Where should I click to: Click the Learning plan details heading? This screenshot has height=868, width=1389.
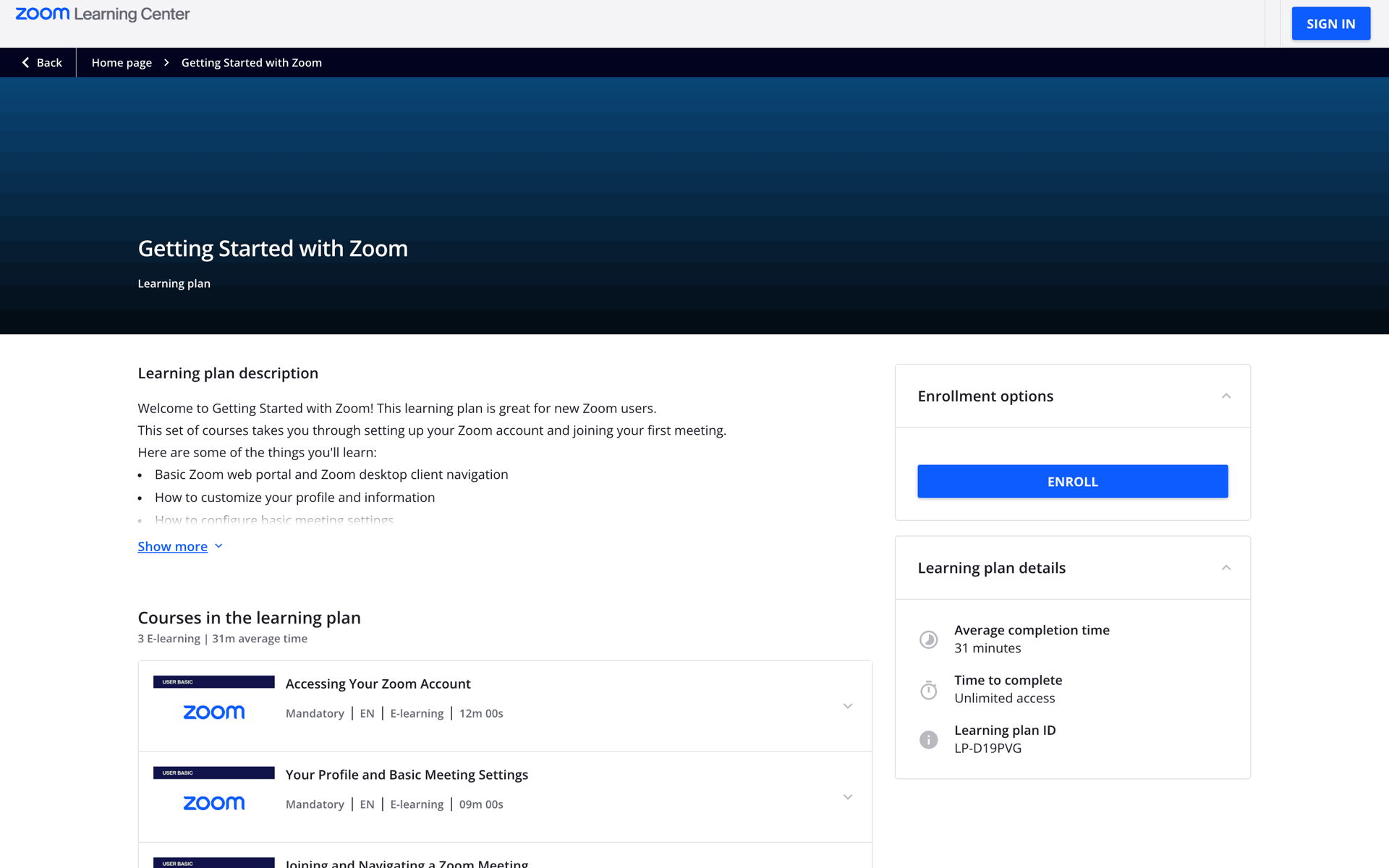991,568
